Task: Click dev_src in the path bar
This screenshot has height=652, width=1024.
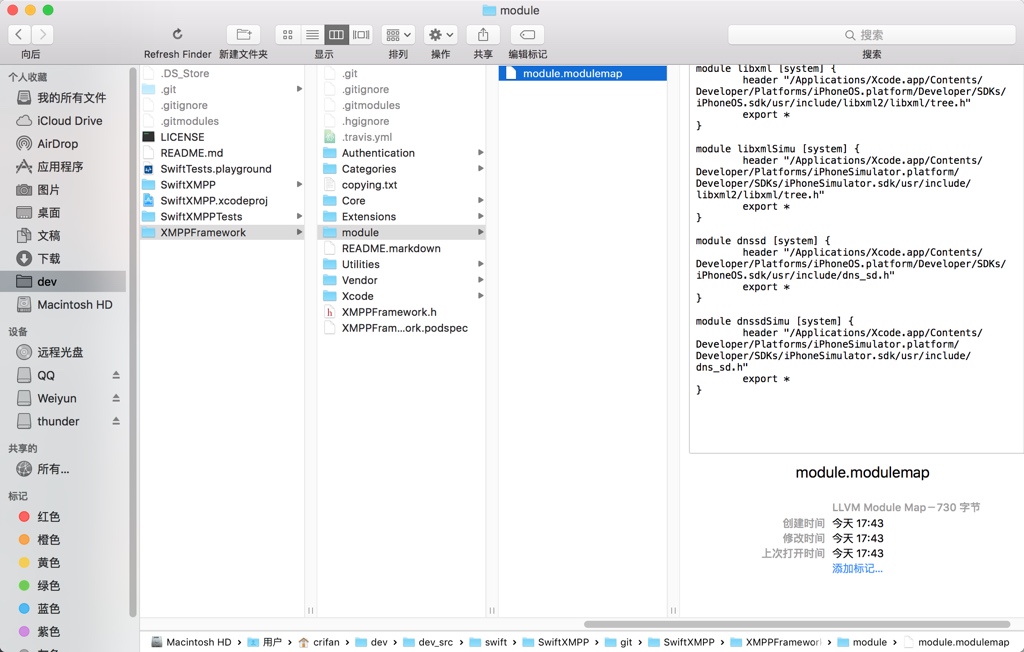Action: pos(428,642)
